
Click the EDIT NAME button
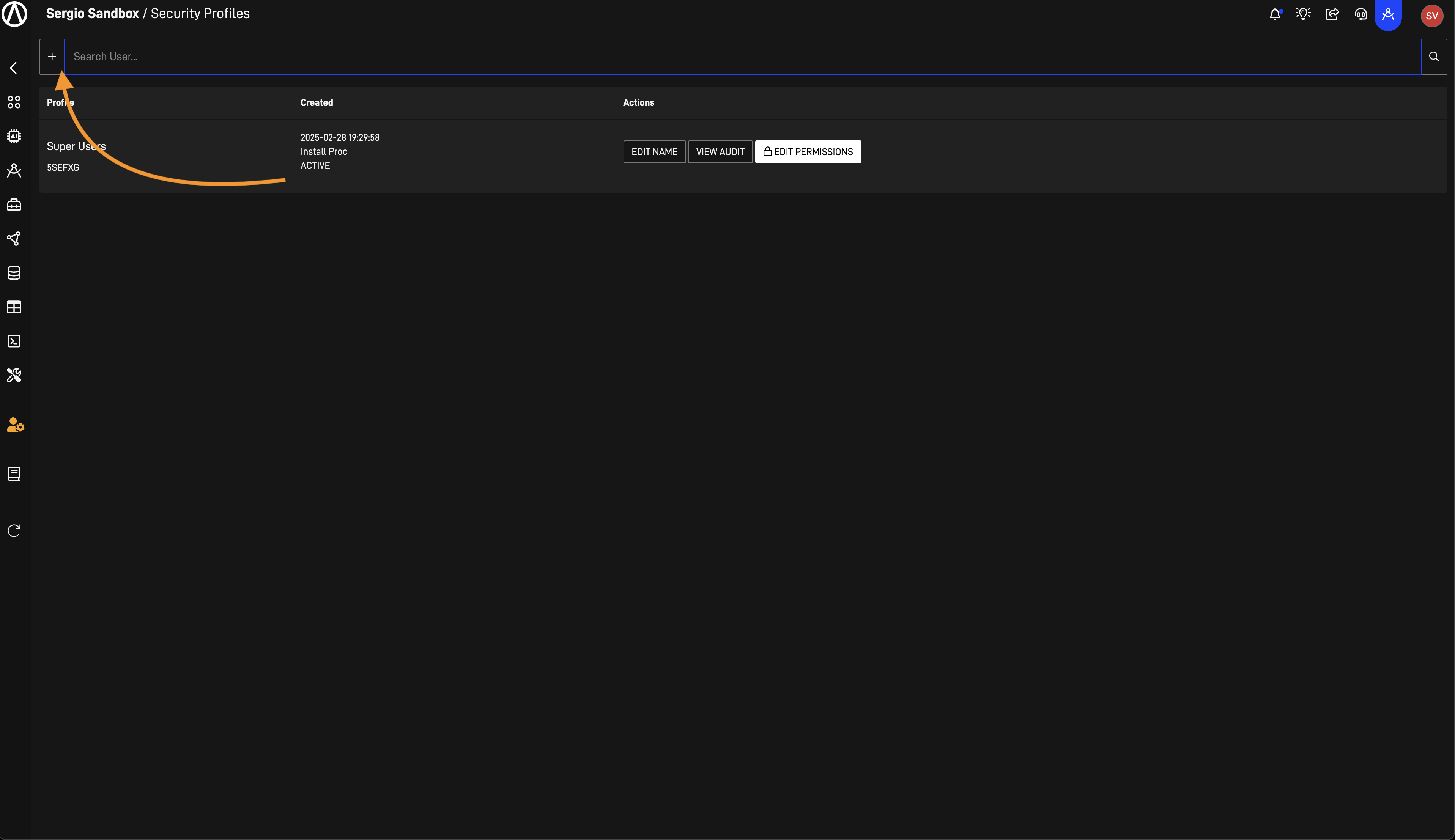tap(654, 152)
